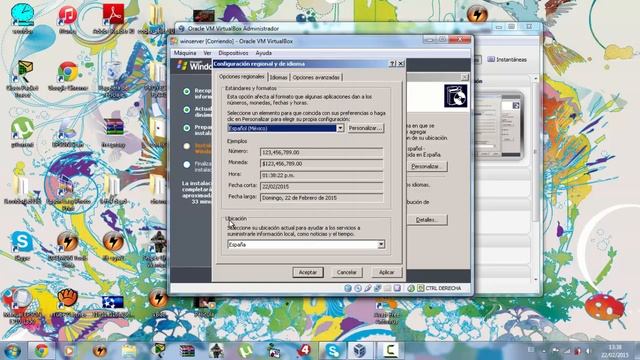This screenshot has width=640, height=360.
Task: Click the VirtualBox mouse integration status icon
Action: [411, 288]
